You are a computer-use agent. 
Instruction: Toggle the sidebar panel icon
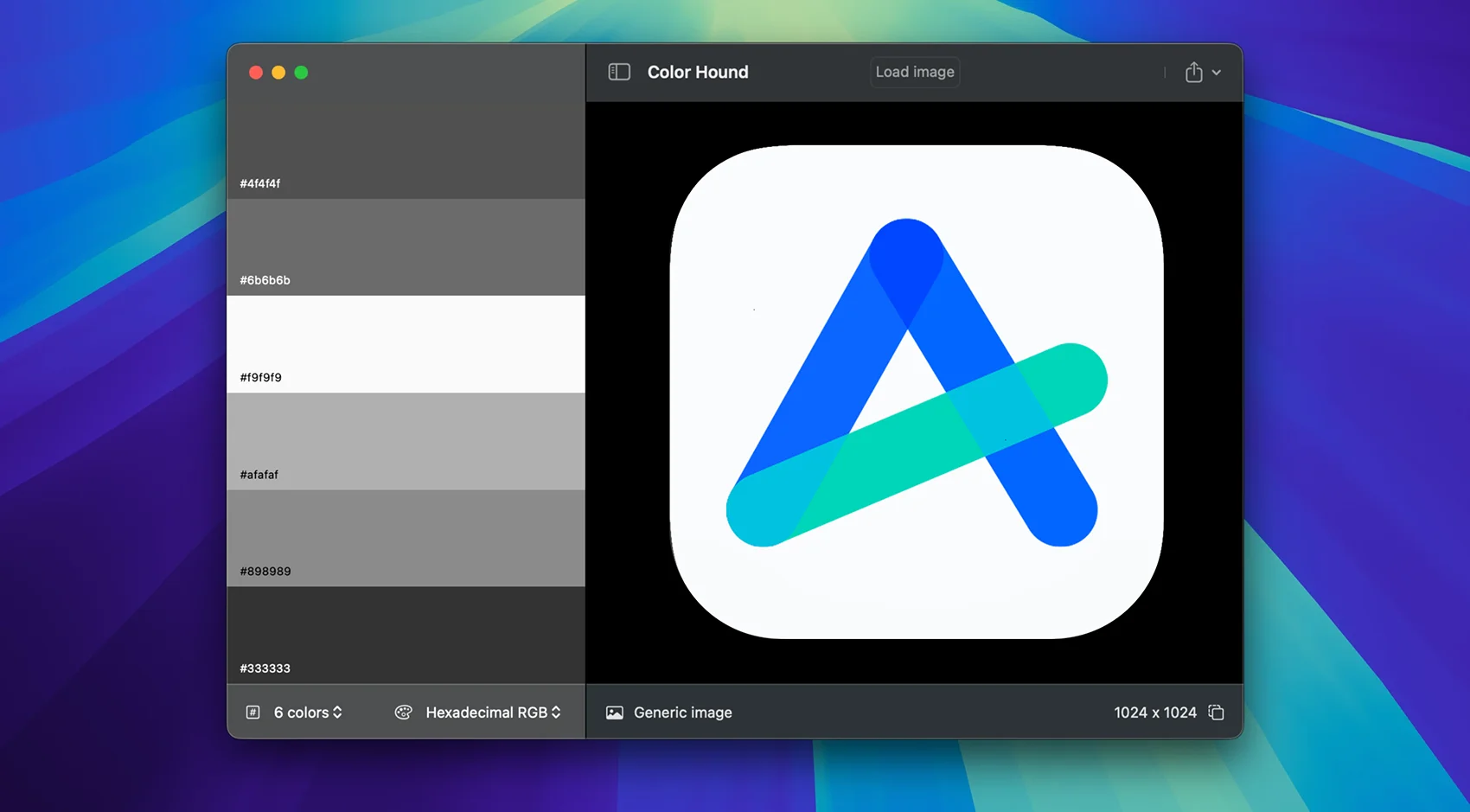tap(619, 72)
